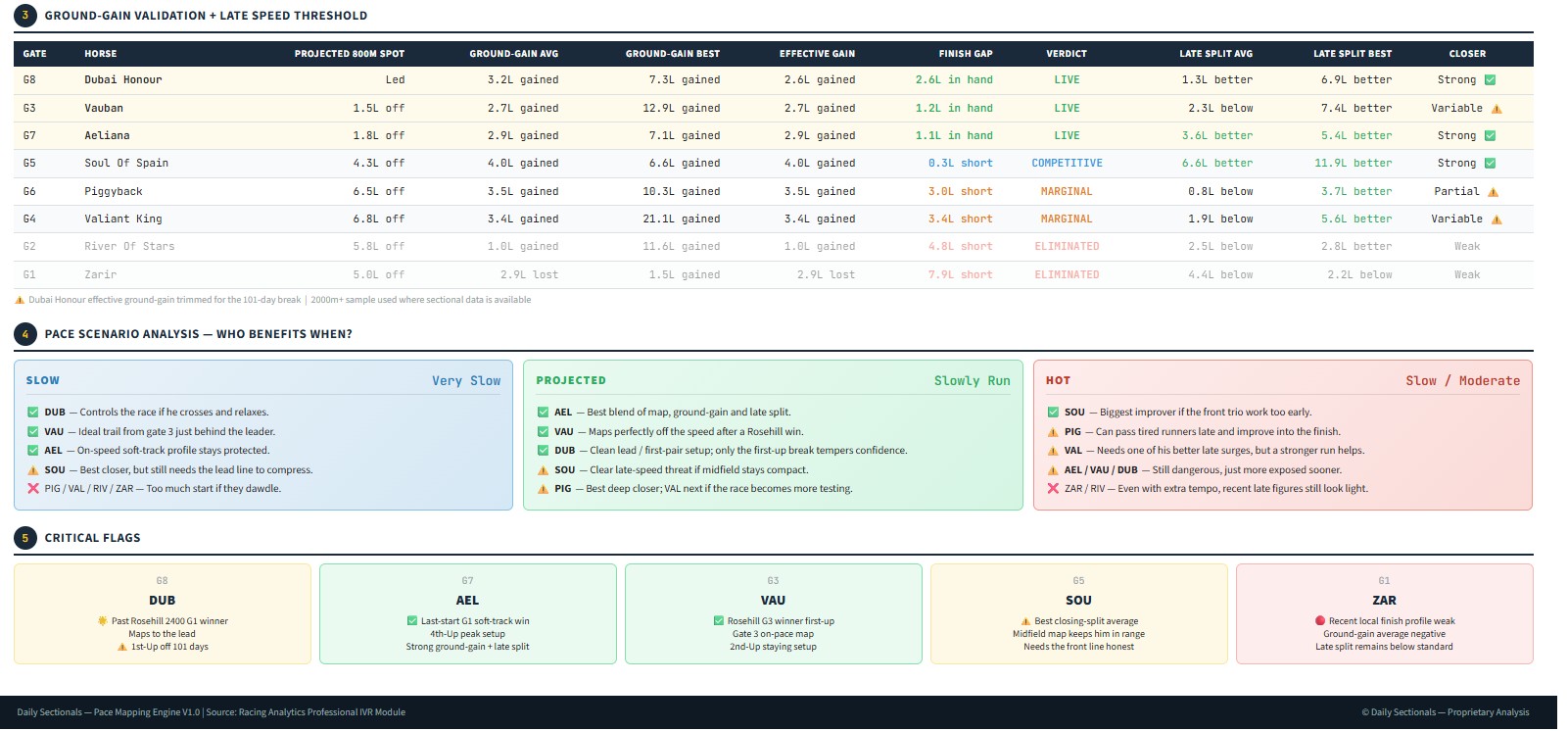Click the COMPETITIVE verdict for Soul Of Spain
Image resolution: width=1568 pixels, height=731 pixels.
1067,164
